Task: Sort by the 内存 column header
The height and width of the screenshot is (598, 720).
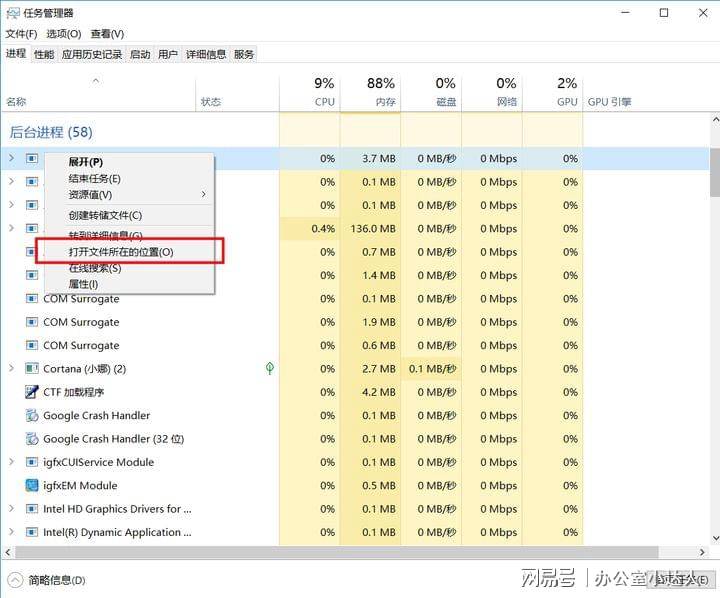Action: [370, 92]
